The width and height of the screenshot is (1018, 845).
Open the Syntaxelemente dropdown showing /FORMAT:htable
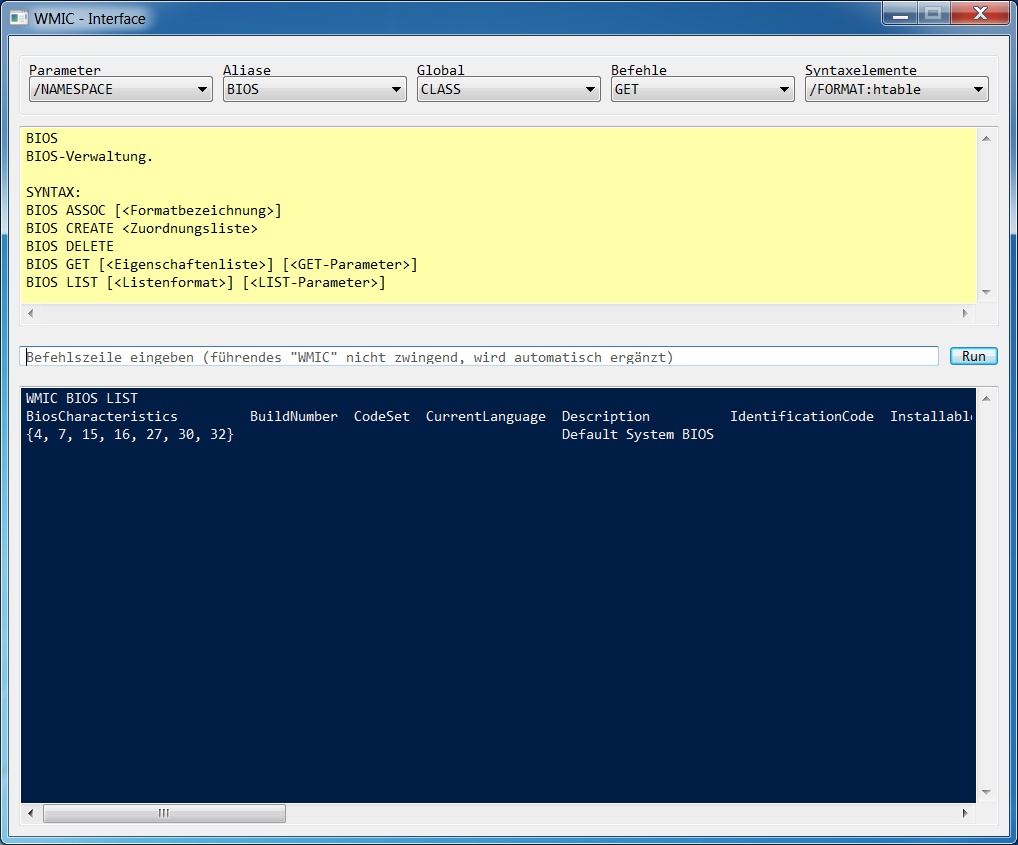click(x=896, y=90)
